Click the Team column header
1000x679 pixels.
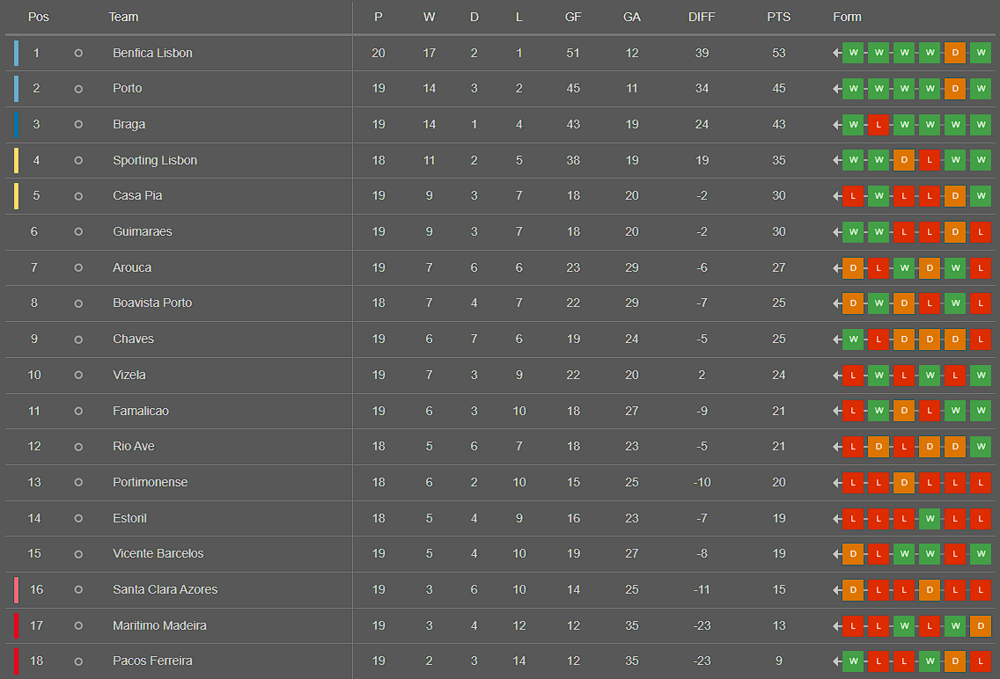123,17
